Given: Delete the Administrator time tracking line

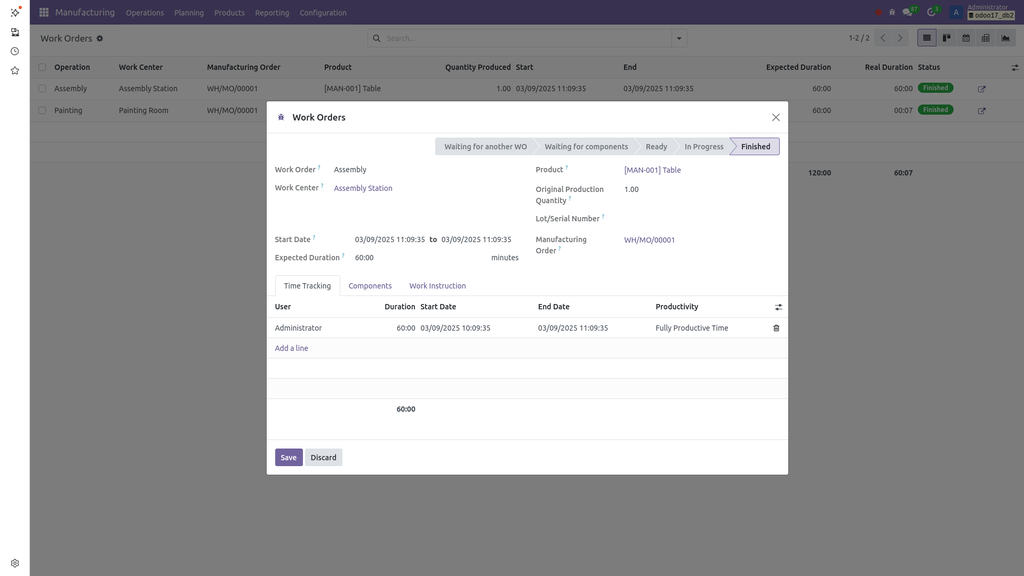Looking at the screenshot, I should click(x=776, y=327).
